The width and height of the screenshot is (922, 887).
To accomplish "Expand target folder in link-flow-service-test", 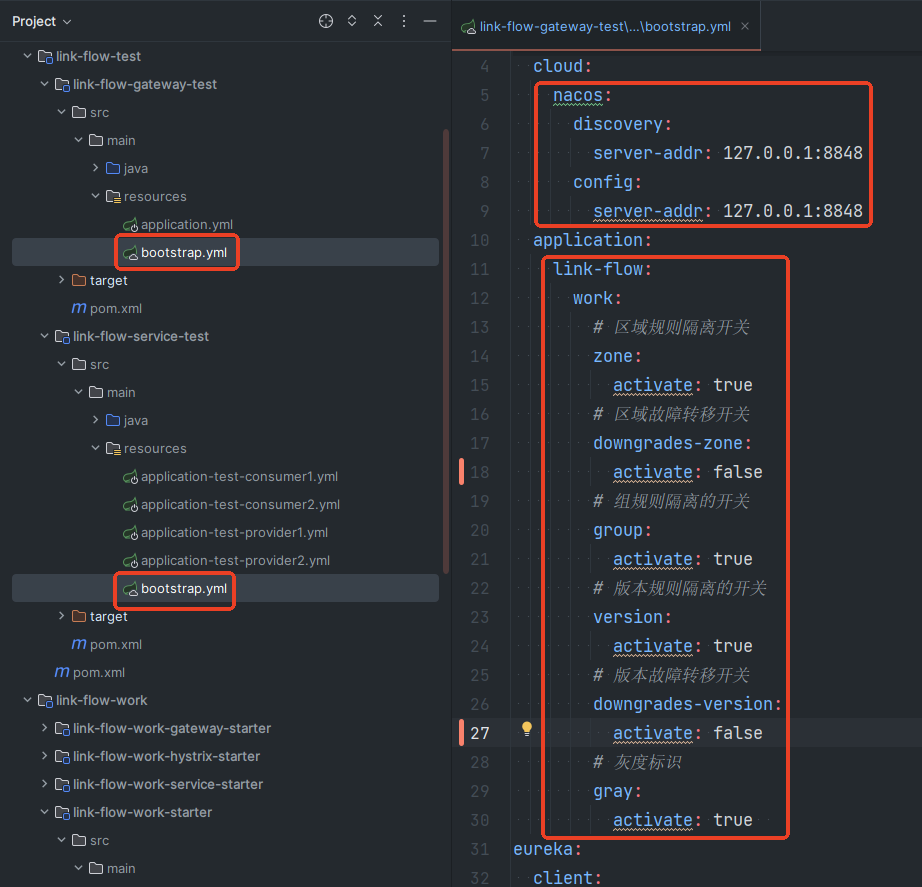I will coord(62,616).
